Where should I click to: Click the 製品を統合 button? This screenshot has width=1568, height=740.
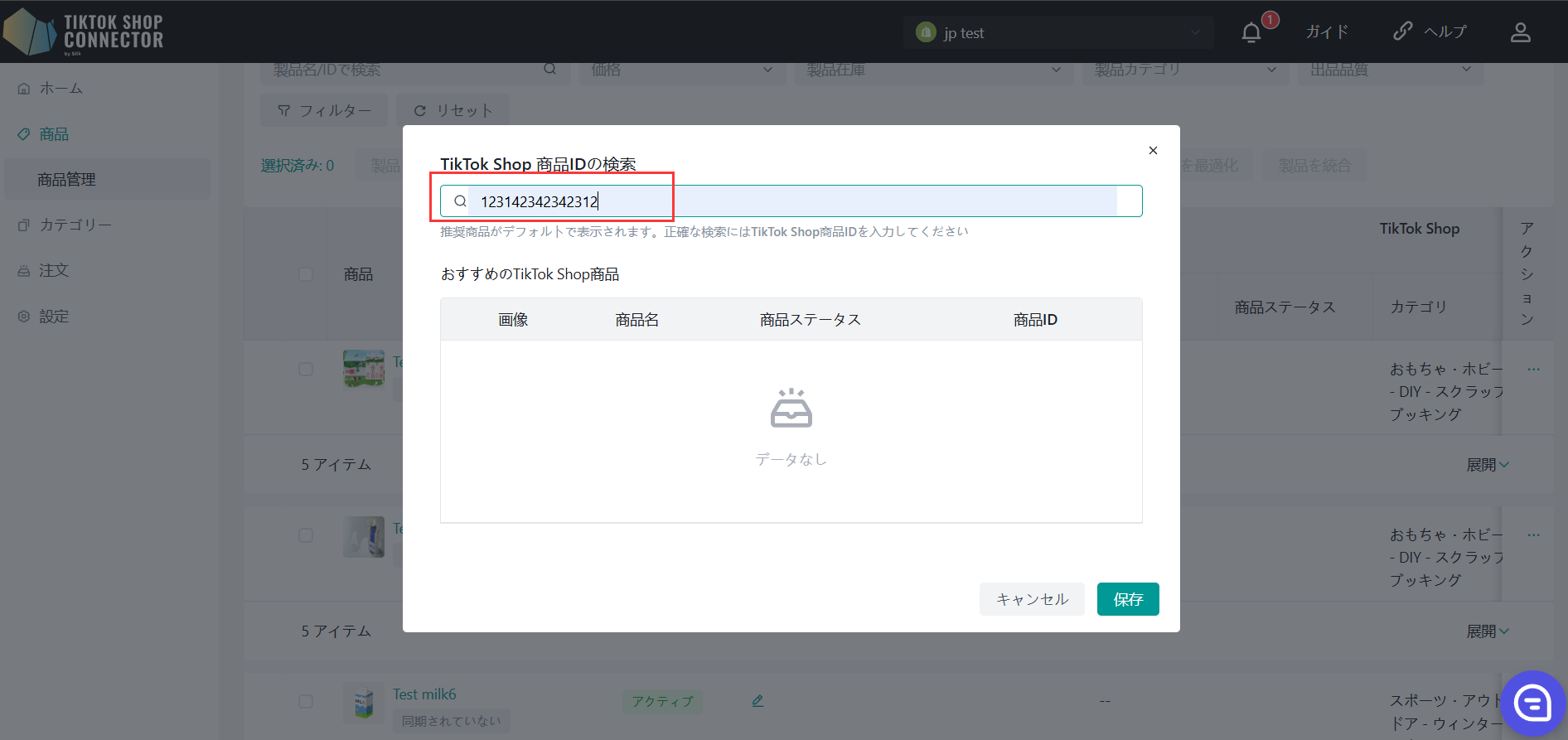coord(1314,166)
